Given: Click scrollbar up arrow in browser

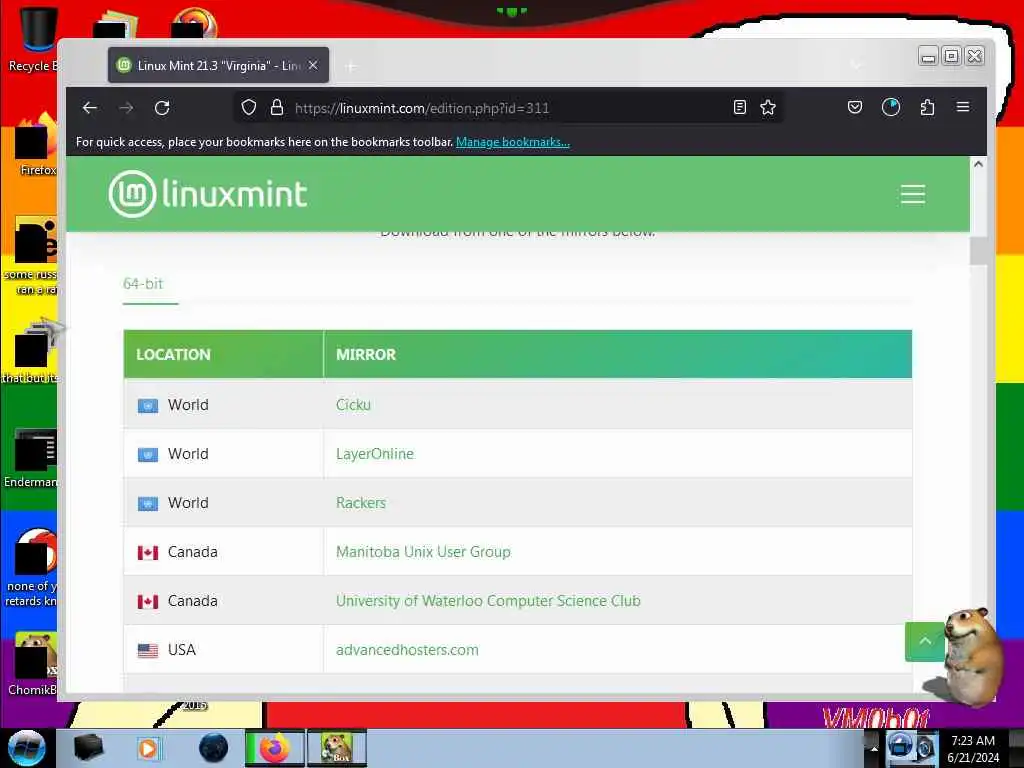Looking at the screenshot, I should point(978,164).
